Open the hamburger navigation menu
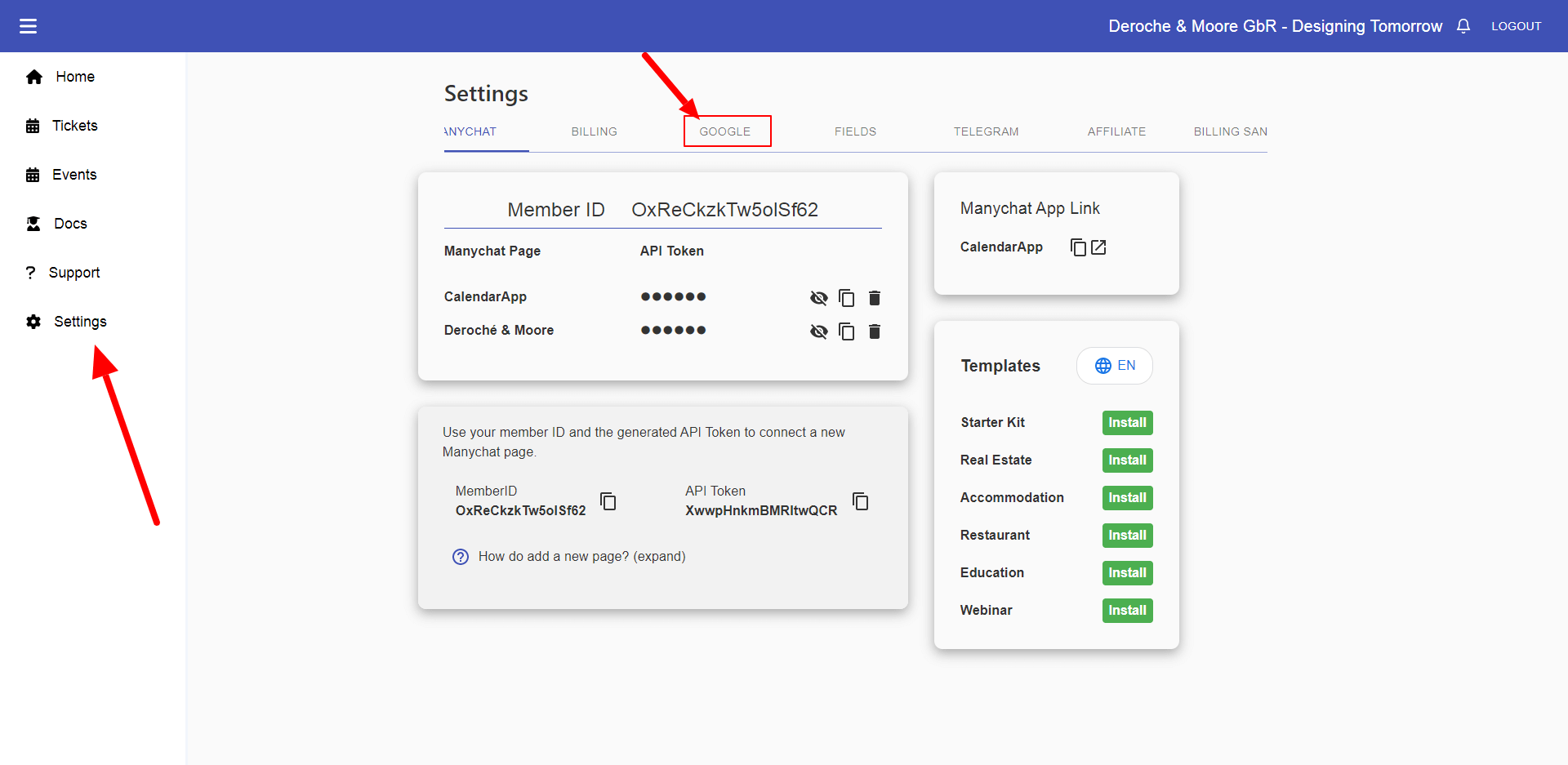 pos(28,25)
